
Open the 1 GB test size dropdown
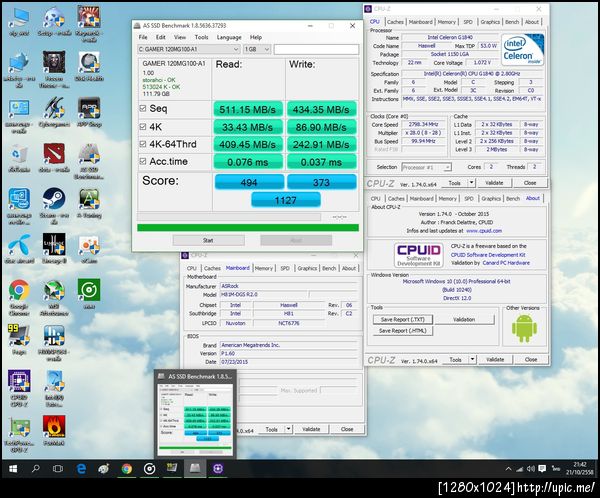[257, 49]
